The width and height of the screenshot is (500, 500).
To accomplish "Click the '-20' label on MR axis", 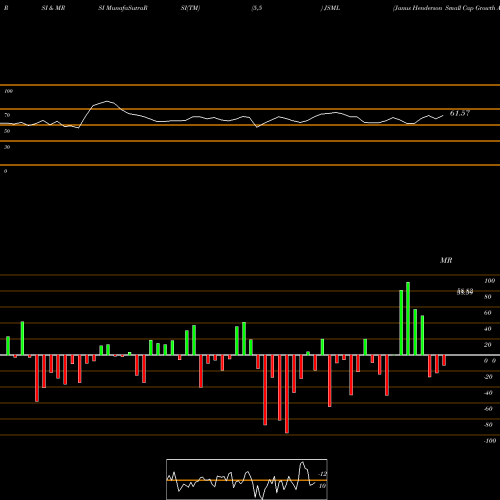I will click(488, 377).
